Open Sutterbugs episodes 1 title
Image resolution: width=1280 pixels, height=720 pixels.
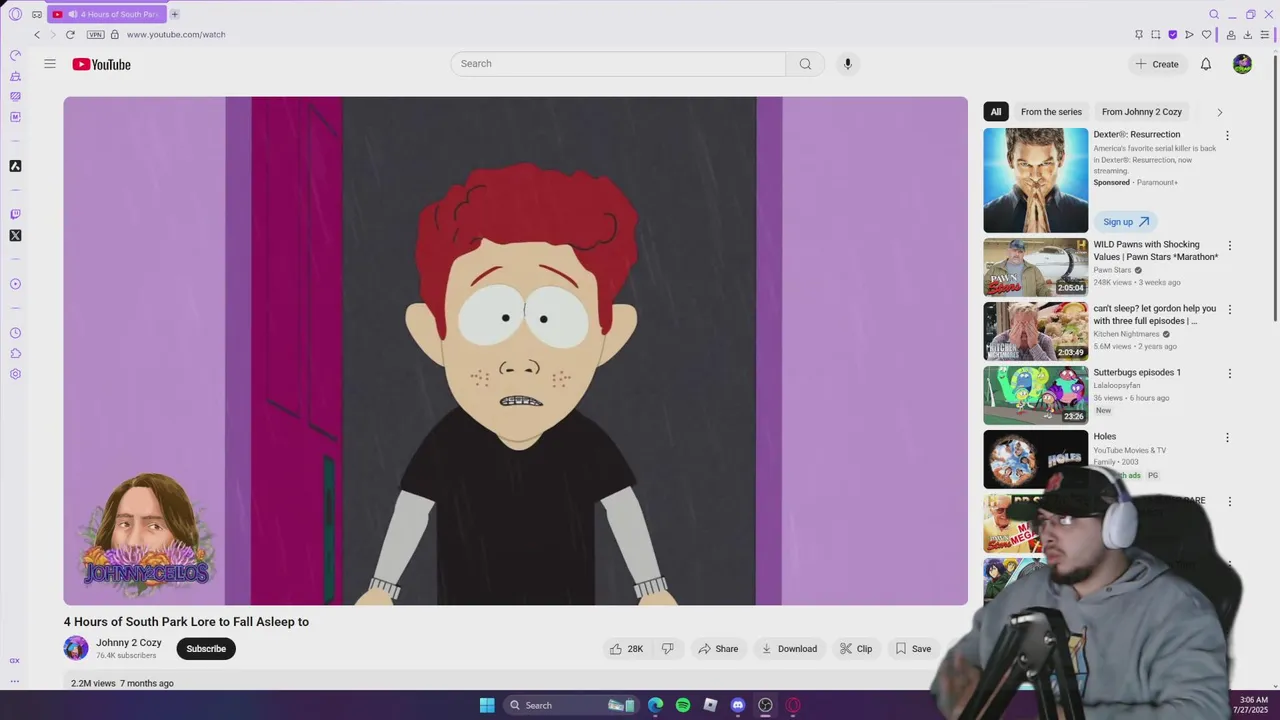tap(1137, 372)
